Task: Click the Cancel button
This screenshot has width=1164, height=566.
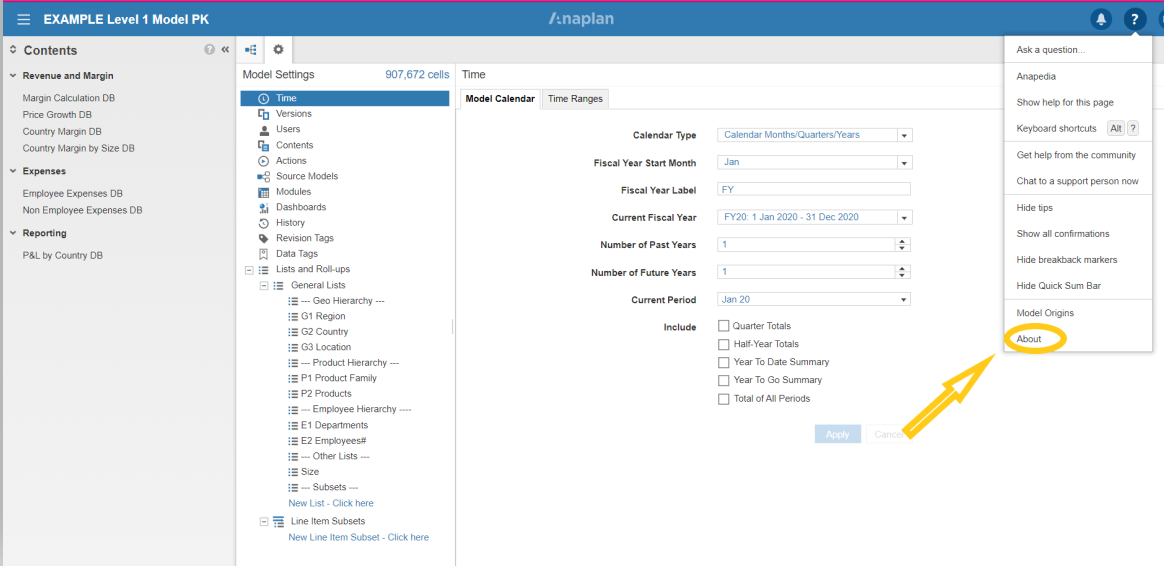Action: (x=887, y=434)
